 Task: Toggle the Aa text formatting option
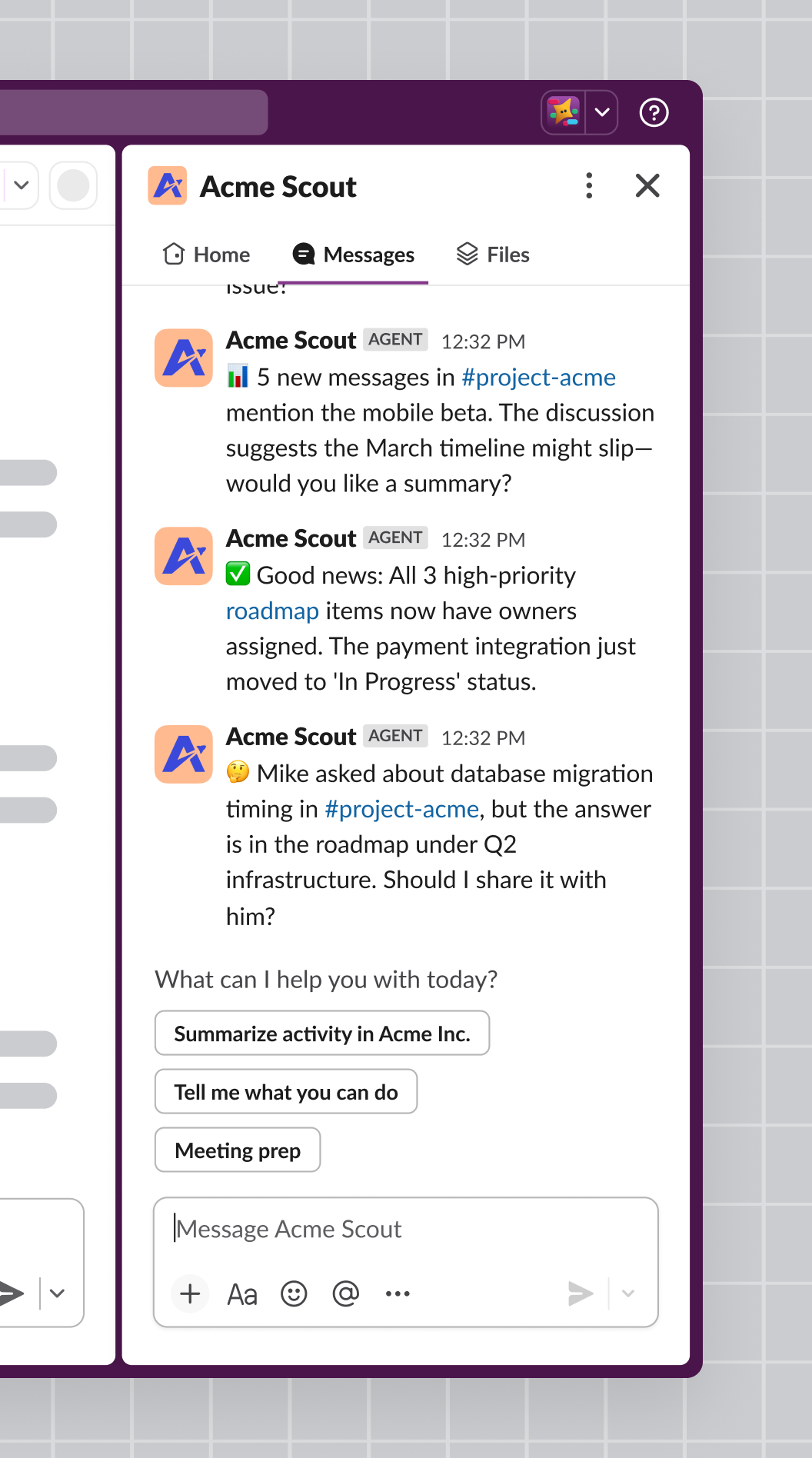[x=242, y=1294]
